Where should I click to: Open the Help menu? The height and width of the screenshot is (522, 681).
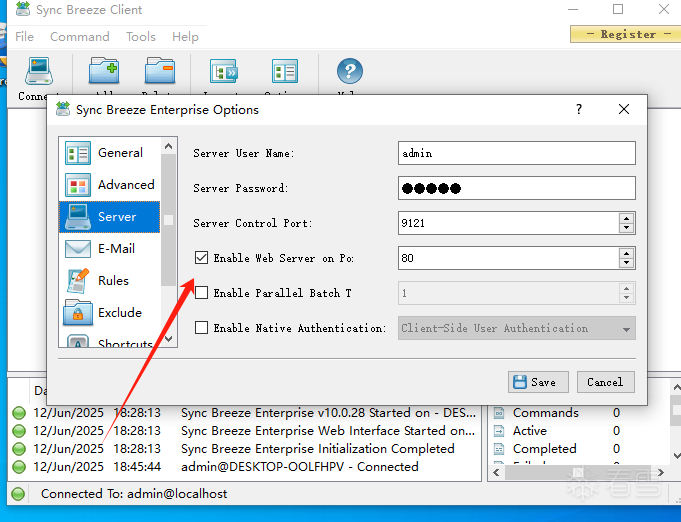point(185,36)
